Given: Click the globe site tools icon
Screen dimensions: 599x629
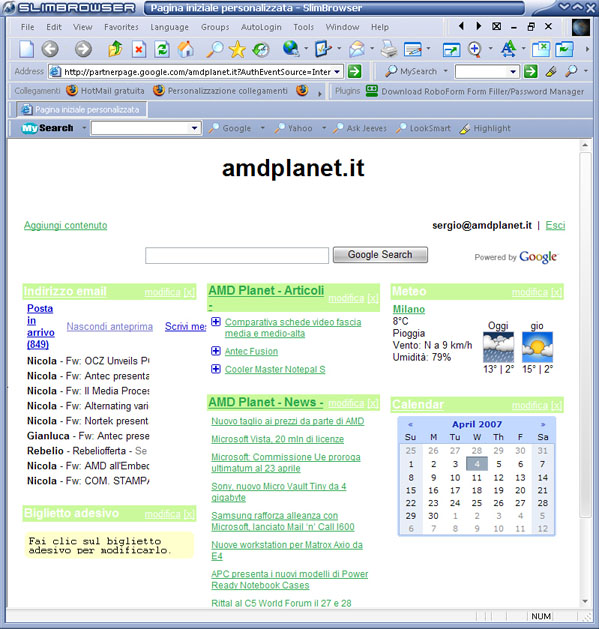Looking at the screenshot, I should (290, 49).
